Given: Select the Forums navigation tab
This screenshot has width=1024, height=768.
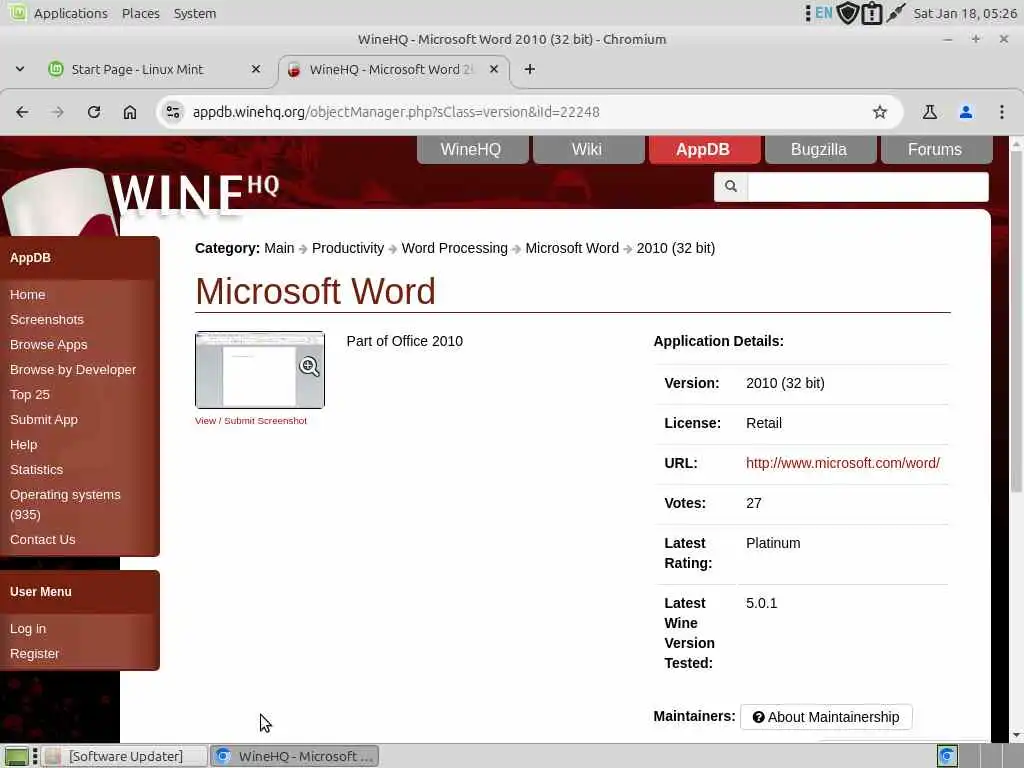Looking at the screenshot, I should (935, 150).
